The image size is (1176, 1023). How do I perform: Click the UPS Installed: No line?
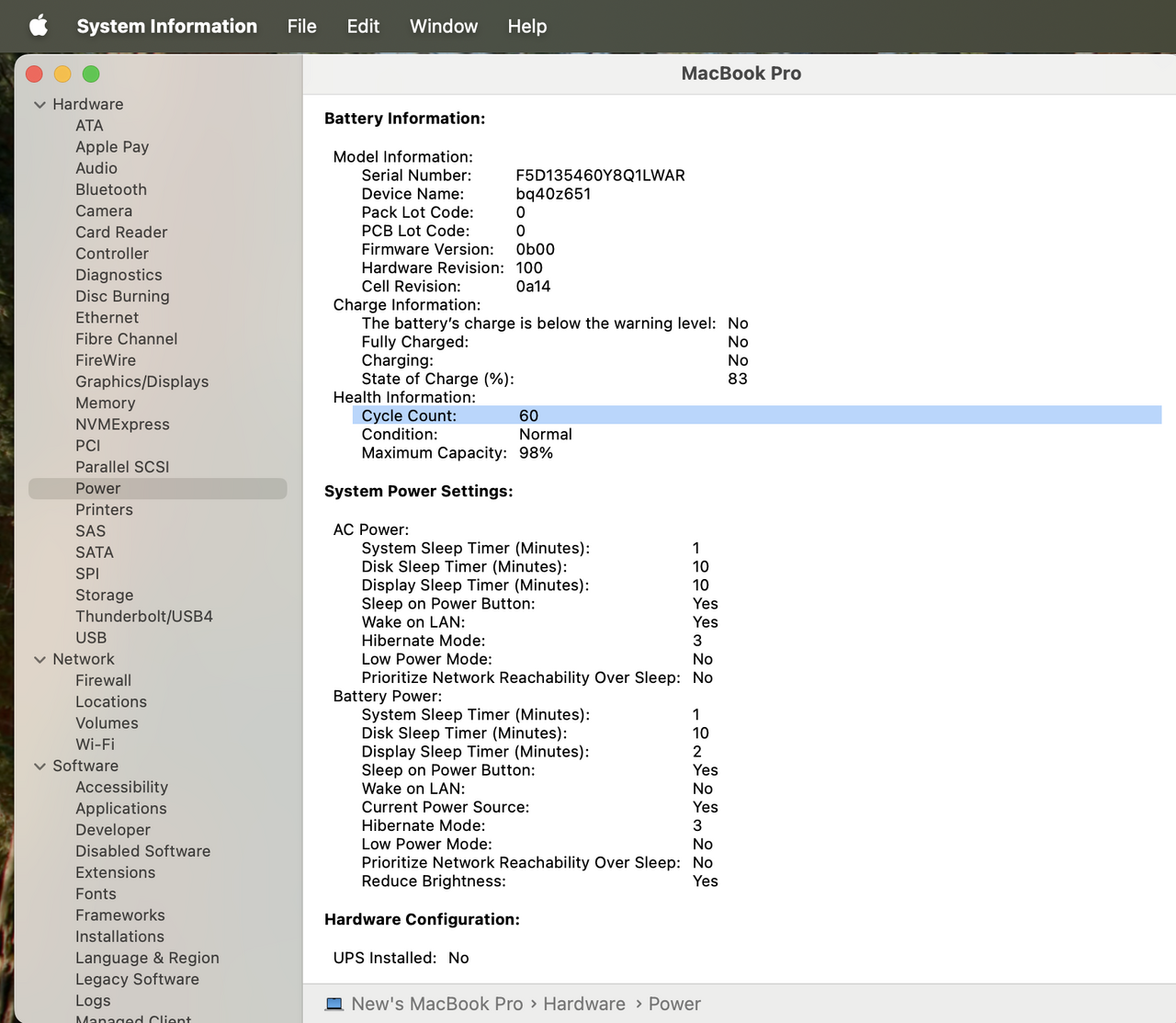tap(401, 958)
